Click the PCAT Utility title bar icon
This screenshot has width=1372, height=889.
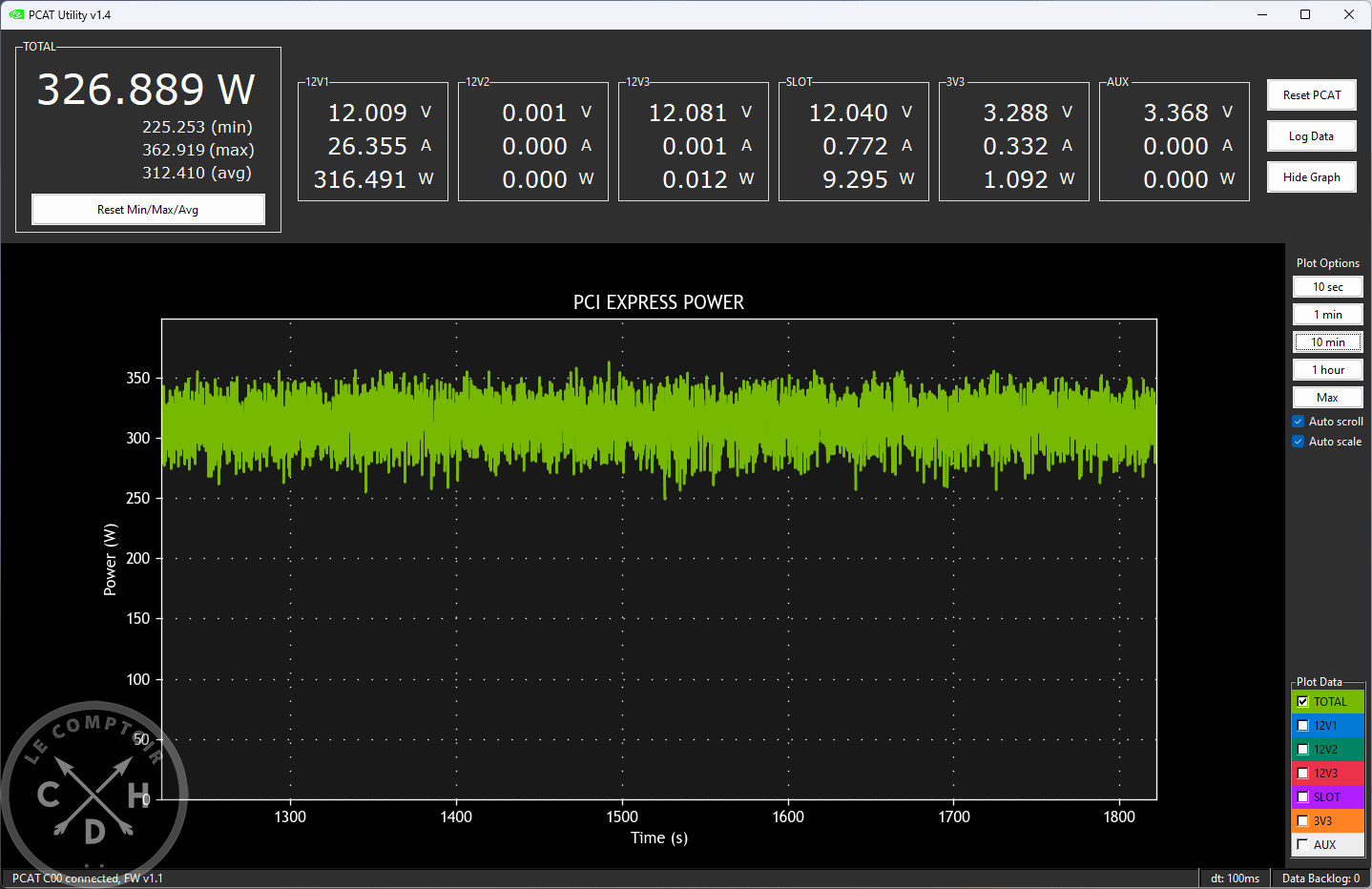coord(16,14)
